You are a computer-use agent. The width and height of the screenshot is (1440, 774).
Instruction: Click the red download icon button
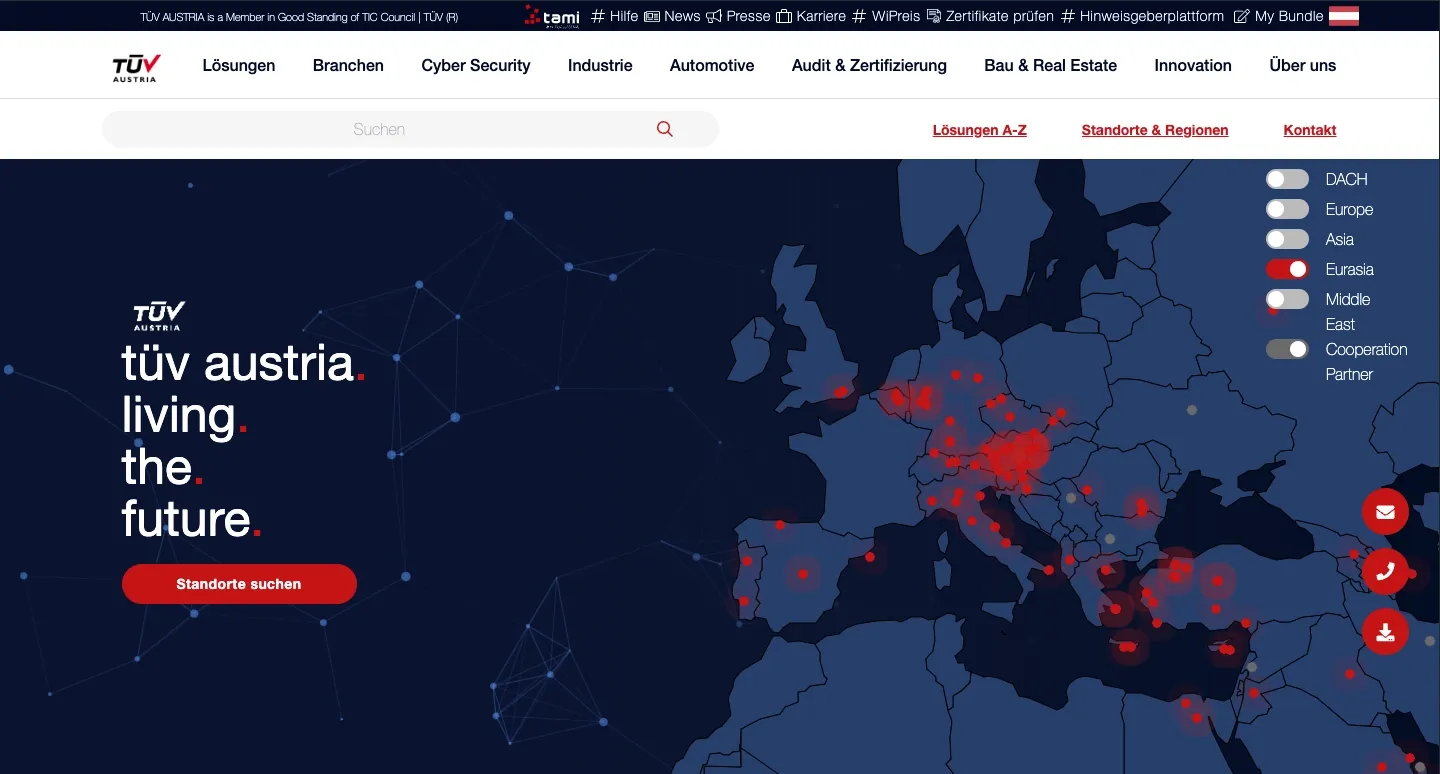[1385, 632]
